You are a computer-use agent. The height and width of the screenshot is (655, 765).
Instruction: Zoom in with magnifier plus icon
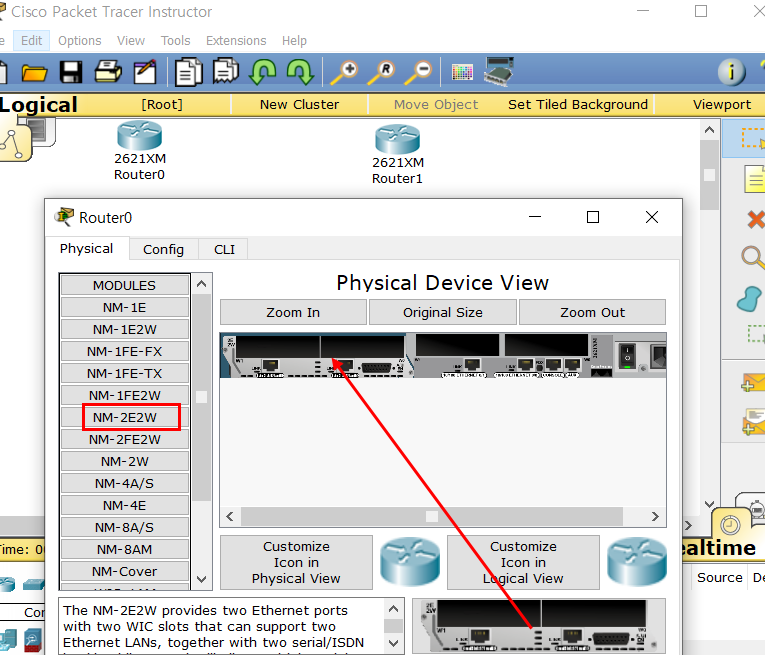(x=344, y=73)
